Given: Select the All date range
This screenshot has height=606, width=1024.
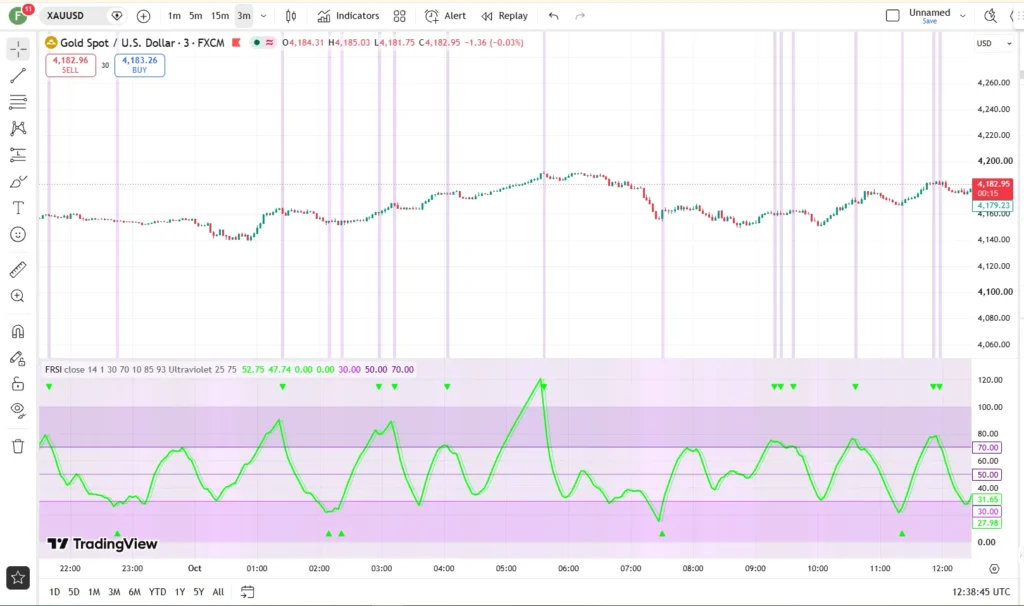Looking at the screenshot, I should (218, 592).
